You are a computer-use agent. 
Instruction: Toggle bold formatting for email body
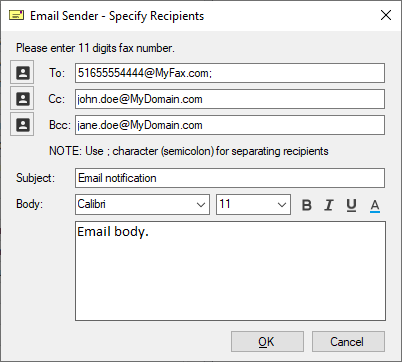coord(307,205)
